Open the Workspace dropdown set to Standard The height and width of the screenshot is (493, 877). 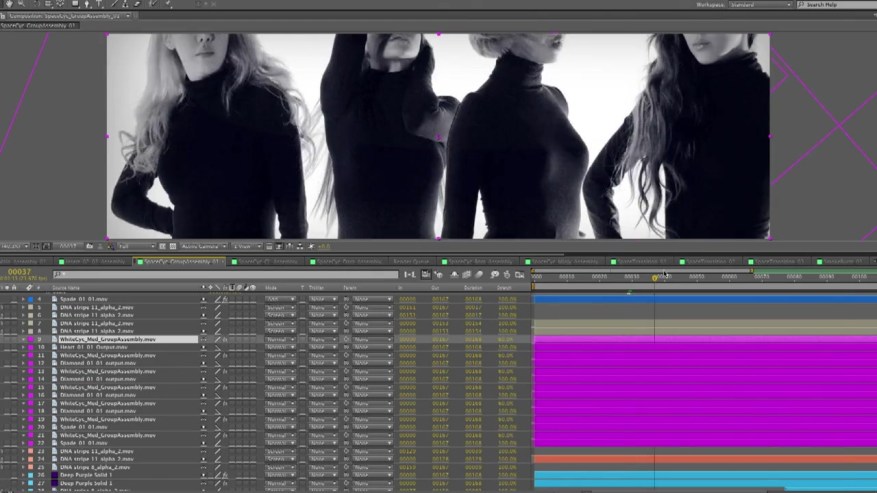click(x=759, y=5)
